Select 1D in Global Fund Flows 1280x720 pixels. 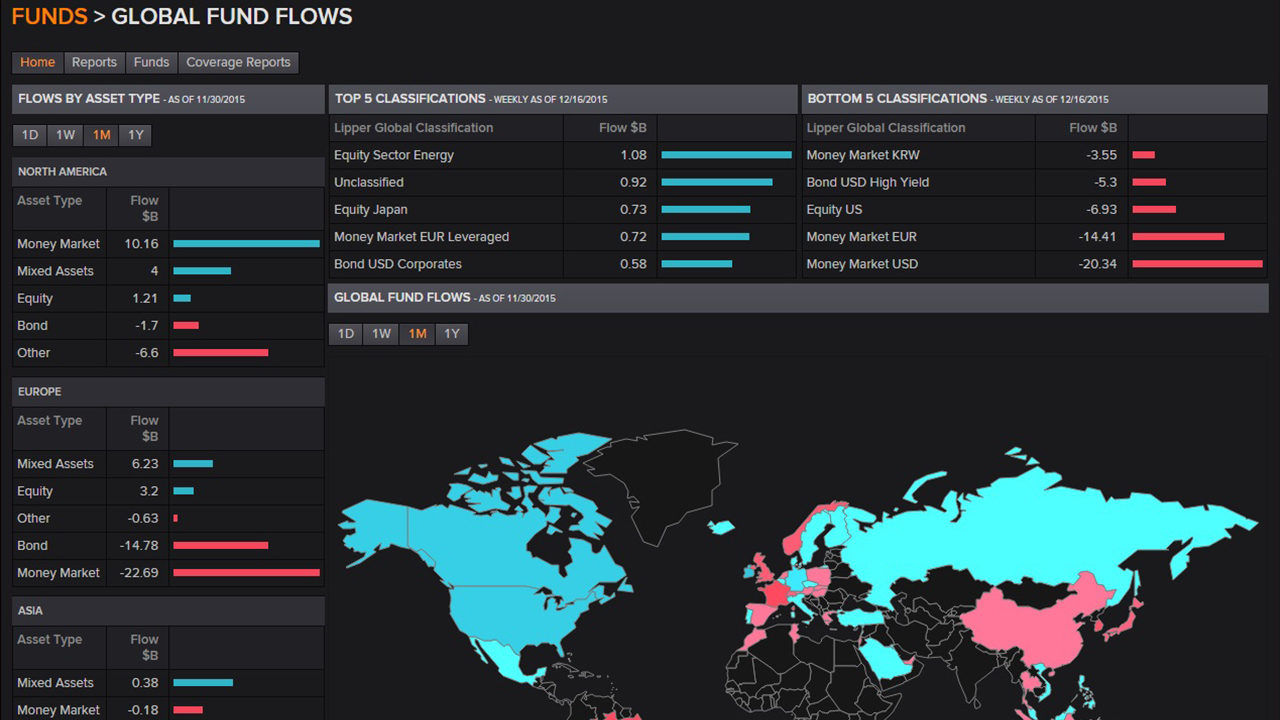(x=346, y=334)
